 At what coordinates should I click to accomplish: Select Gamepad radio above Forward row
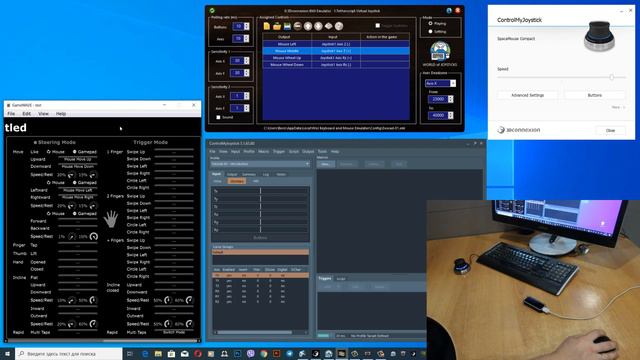(x=75, y=213)
